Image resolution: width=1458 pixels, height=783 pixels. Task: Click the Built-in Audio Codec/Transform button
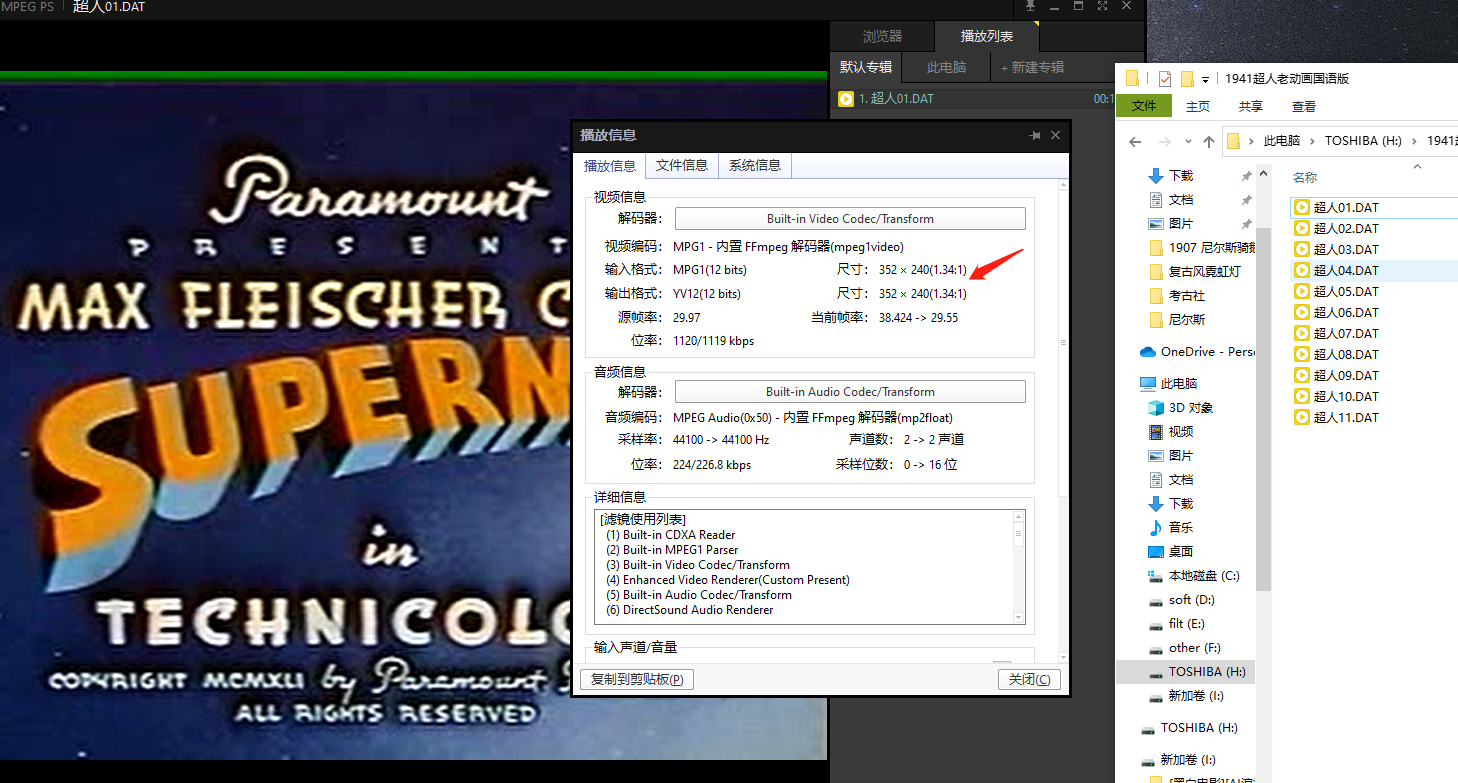coord(850,392)
